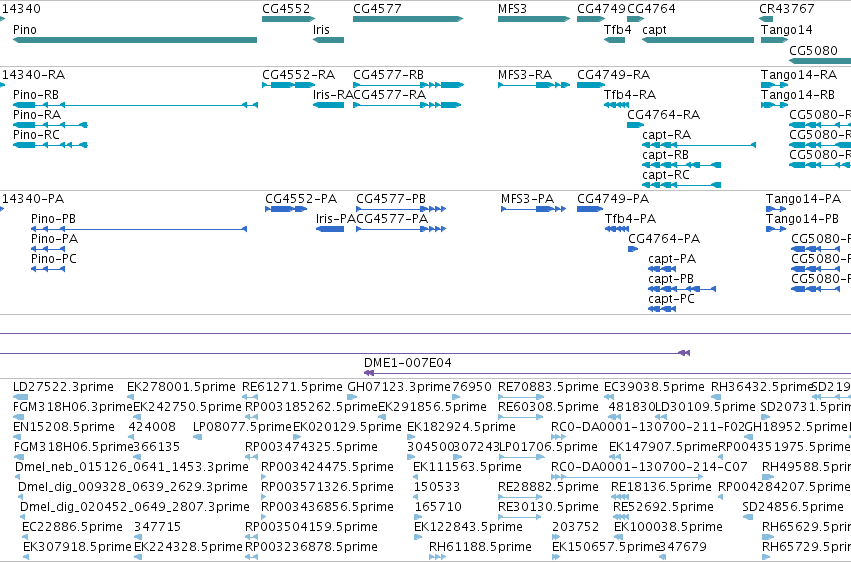
Task: Click protein Pino-PC
Action: click(48, 269)
